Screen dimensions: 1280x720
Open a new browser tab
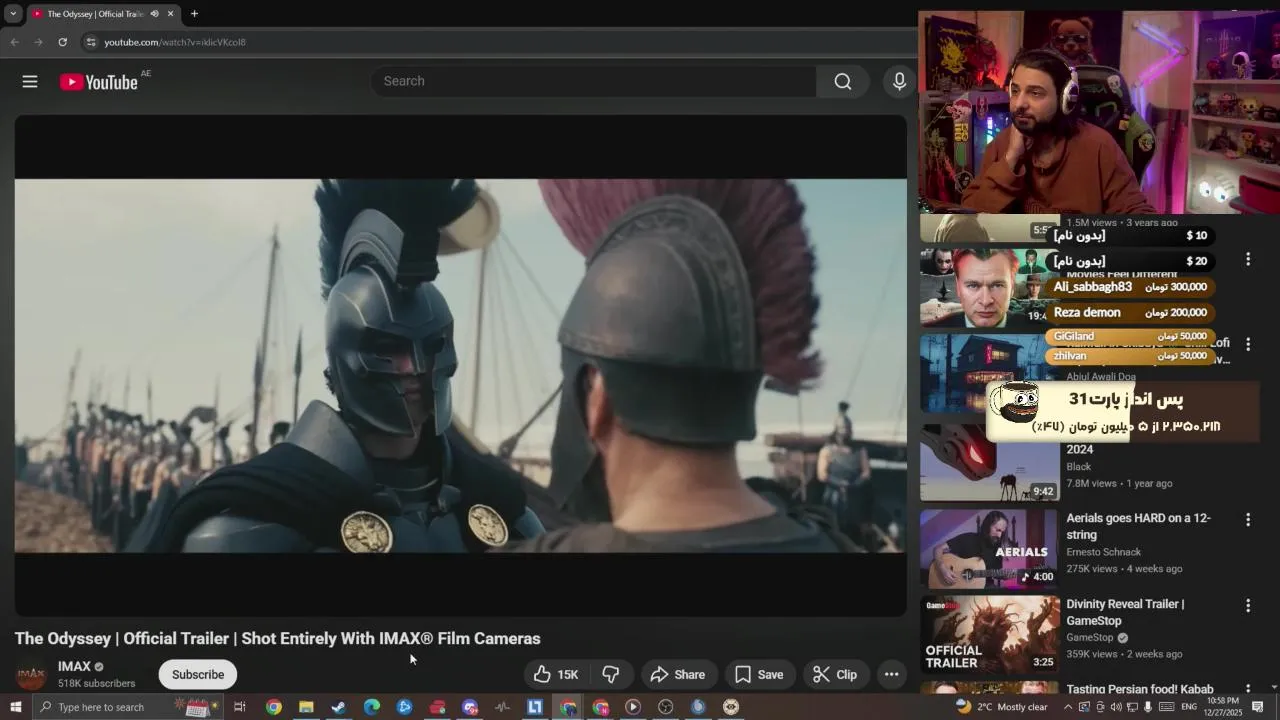[194, 14]
